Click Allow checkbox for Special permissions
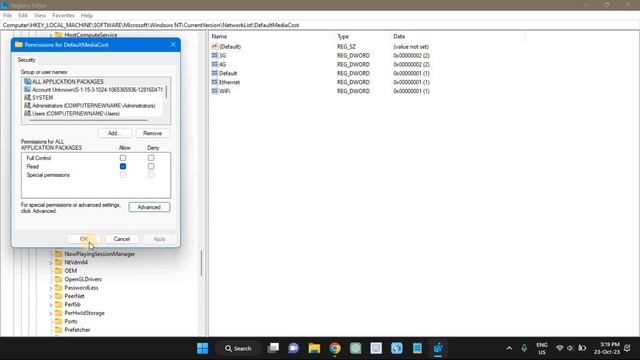Screen dimensions: 640x360 pos(123,175)
